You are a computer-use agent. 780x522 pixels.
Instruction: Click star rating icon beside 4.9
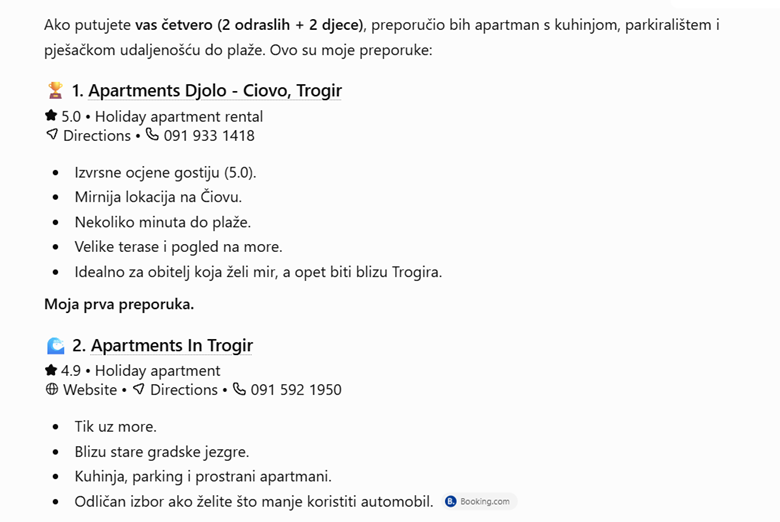pos(51,370)
